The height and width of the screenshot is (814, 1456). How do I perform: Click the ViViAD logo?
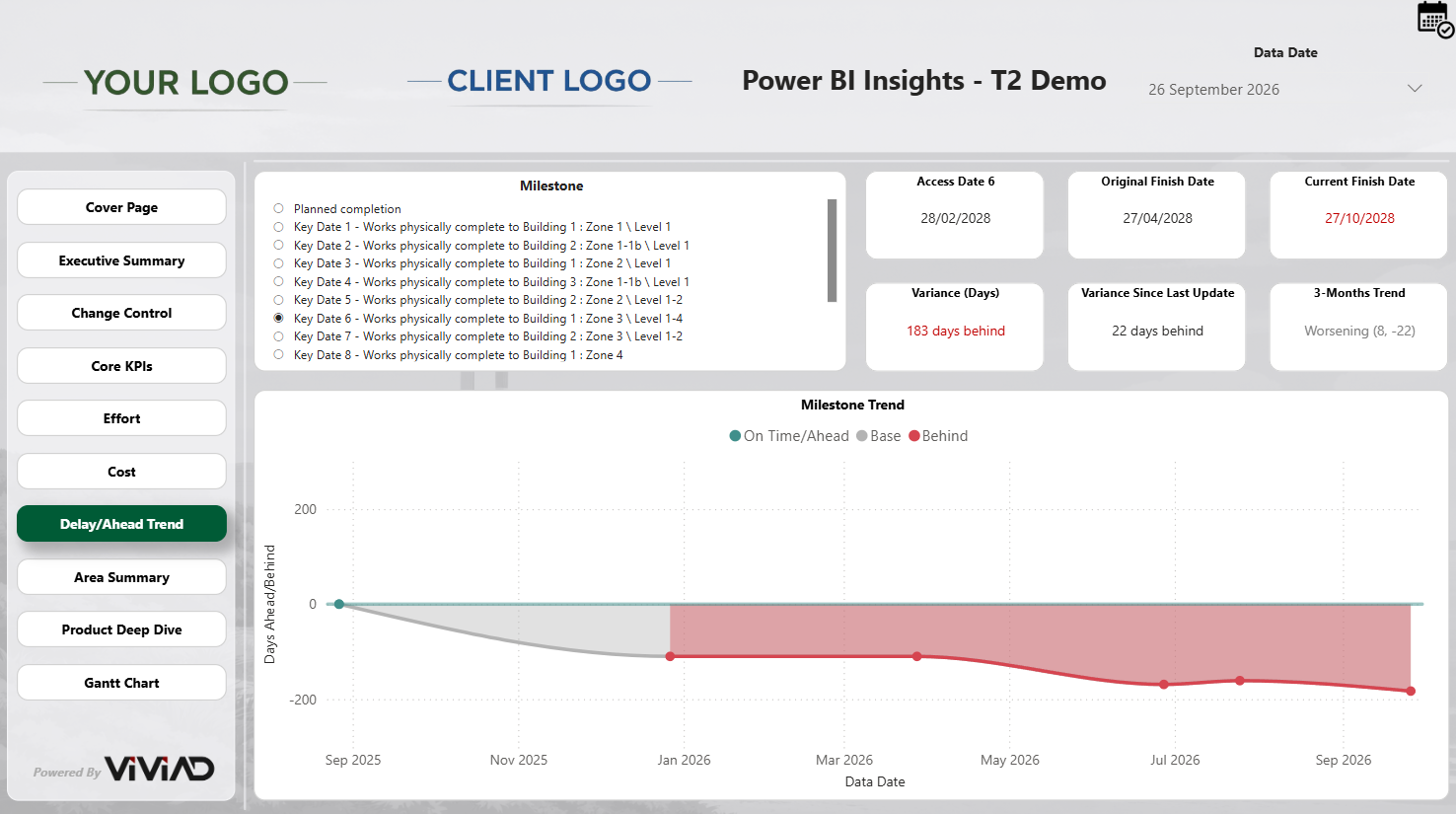click(x=159, y=770)
